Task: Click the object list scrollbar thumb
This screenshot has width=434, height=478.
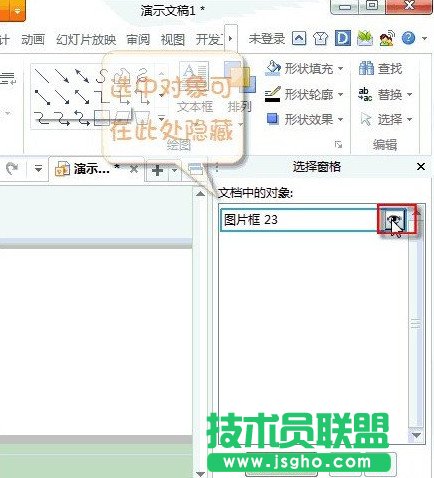Action: pos(416,323)
